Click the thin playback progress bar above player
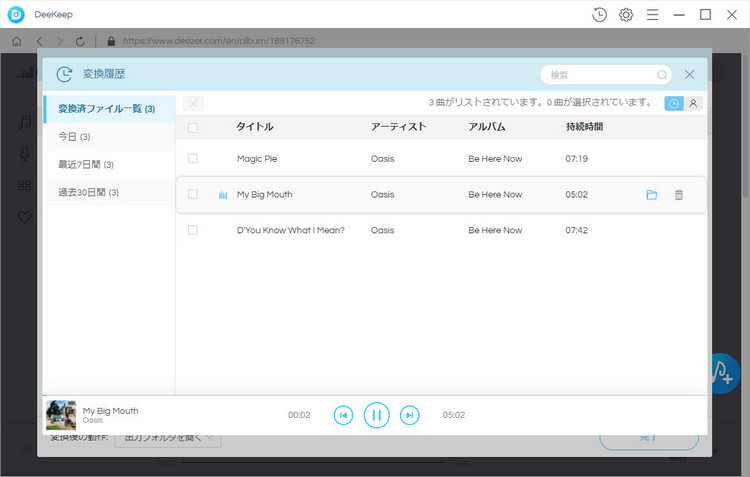 point(375,396)
